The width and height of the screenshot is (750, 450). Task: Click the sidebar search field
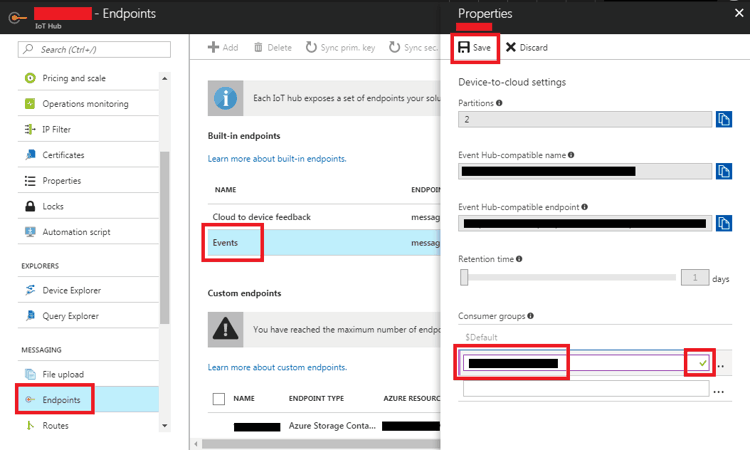[x=90, y=49]
